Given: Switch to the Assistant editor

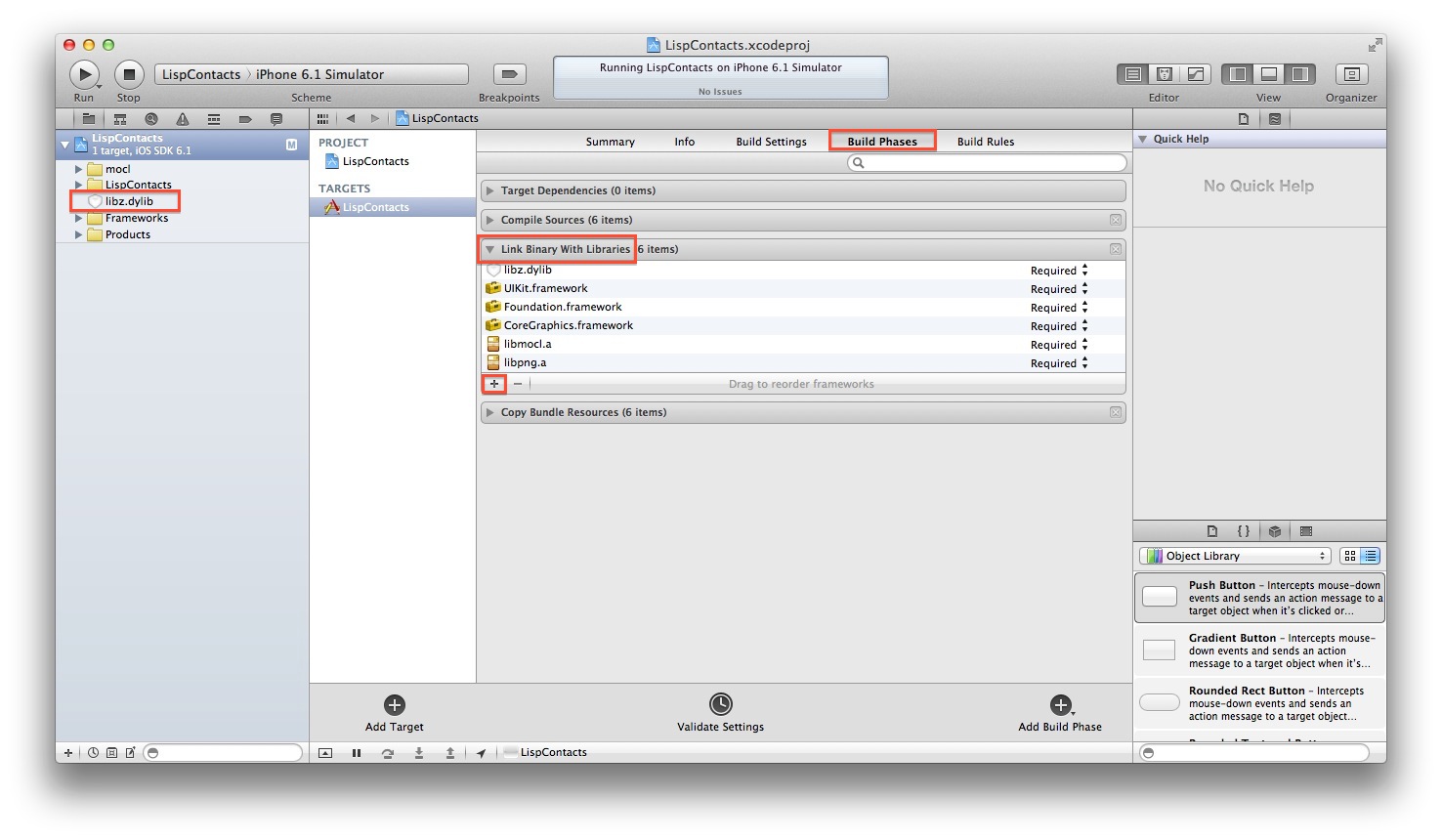Looking at the screenshot, I should click(x=1165, y=74).
